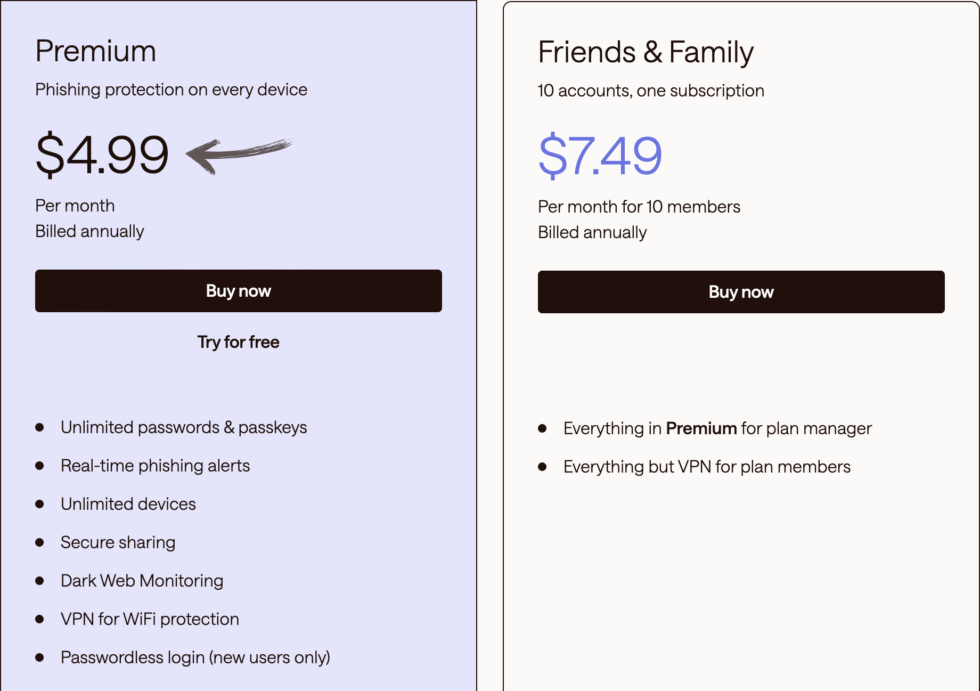Click the bullet beside Dark Web Monitoring
The height and width of the screenshot is (691, 980).
[39, 581]
